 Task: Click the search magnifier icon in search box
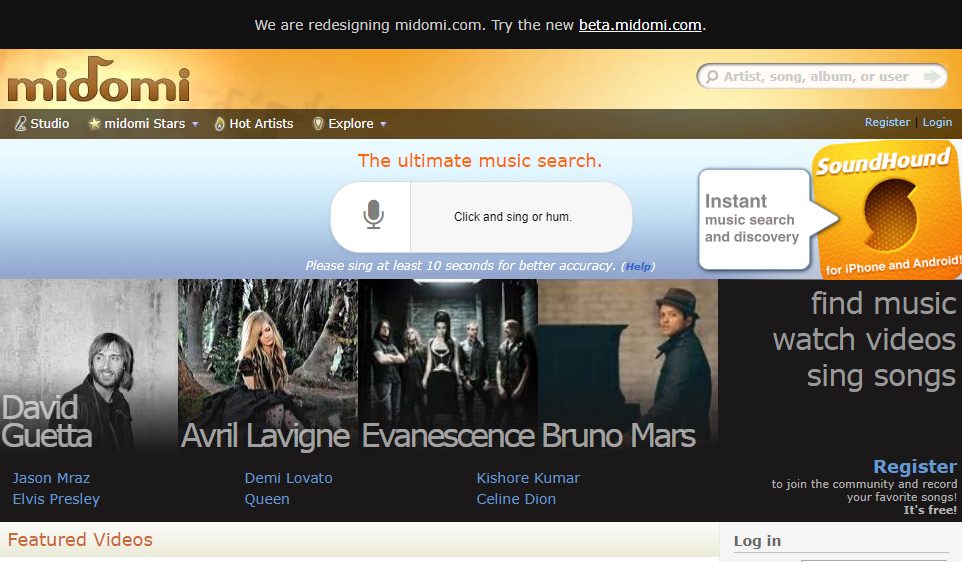712,77
